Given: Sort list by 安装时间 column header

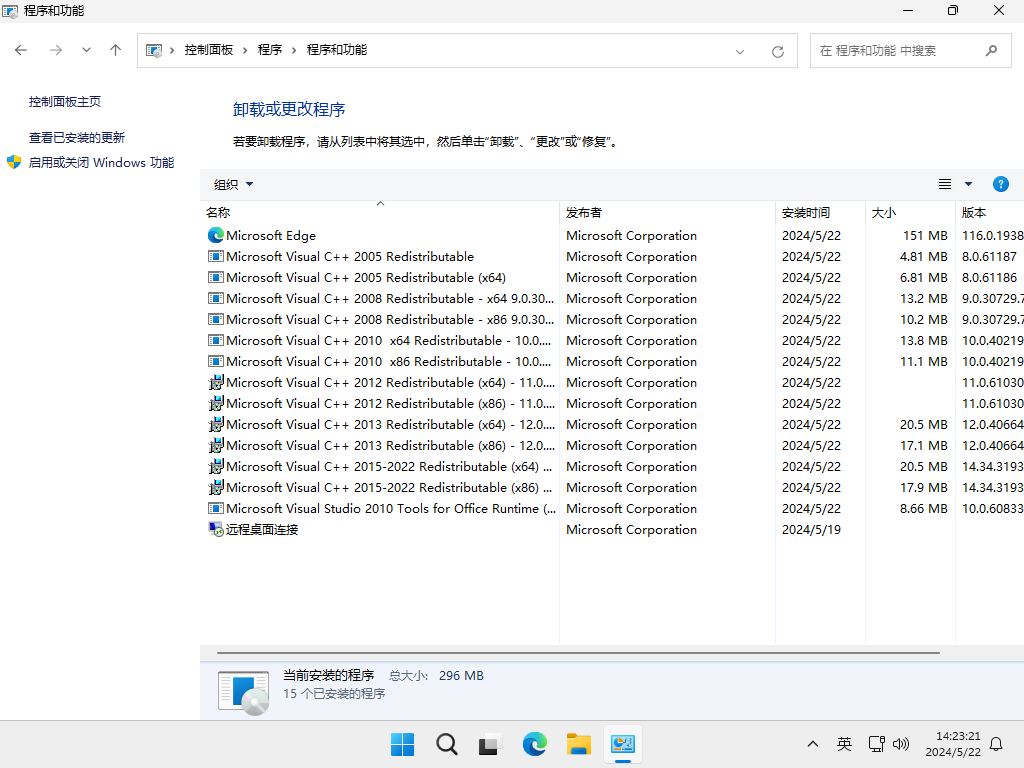Looking at the screenshot, I should [806, 212].
